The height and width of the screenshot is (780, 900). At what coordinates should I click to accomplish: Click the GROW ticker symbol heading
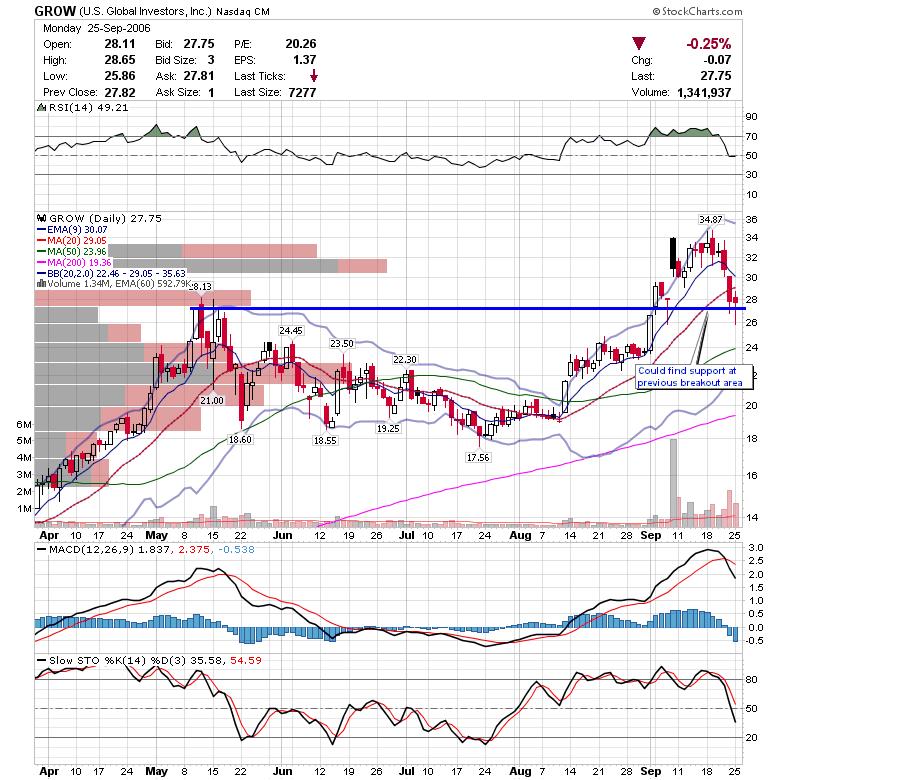point(55,11)
